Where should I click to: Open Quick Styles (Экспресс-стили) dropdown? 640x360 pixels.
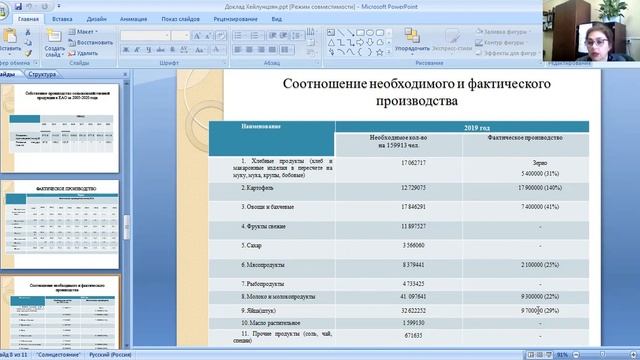coord(453,42)
